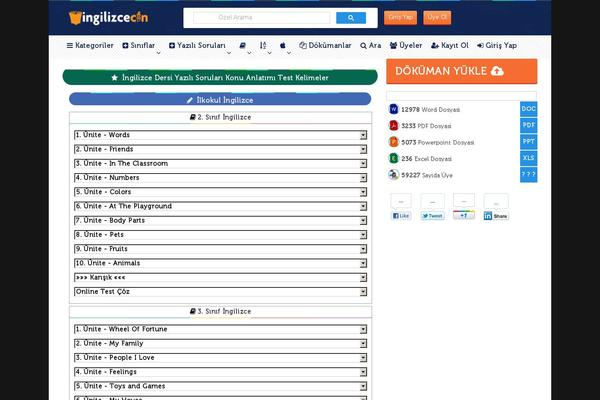Image resolution: width=600 pixels, height=400 pixels.
Task: Click the blue search magnifier button
Action: [351, 18]
